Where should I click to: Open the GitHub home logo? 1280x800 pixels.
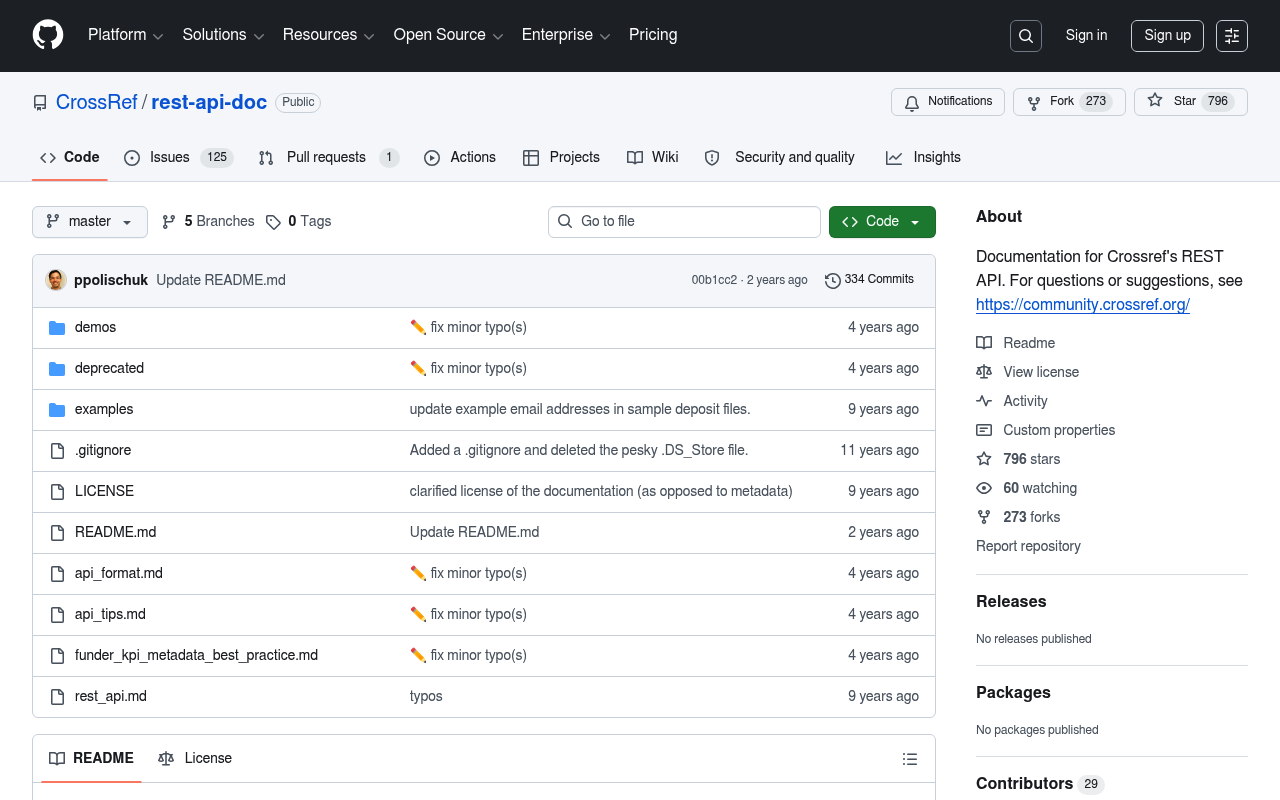(48, 35)
